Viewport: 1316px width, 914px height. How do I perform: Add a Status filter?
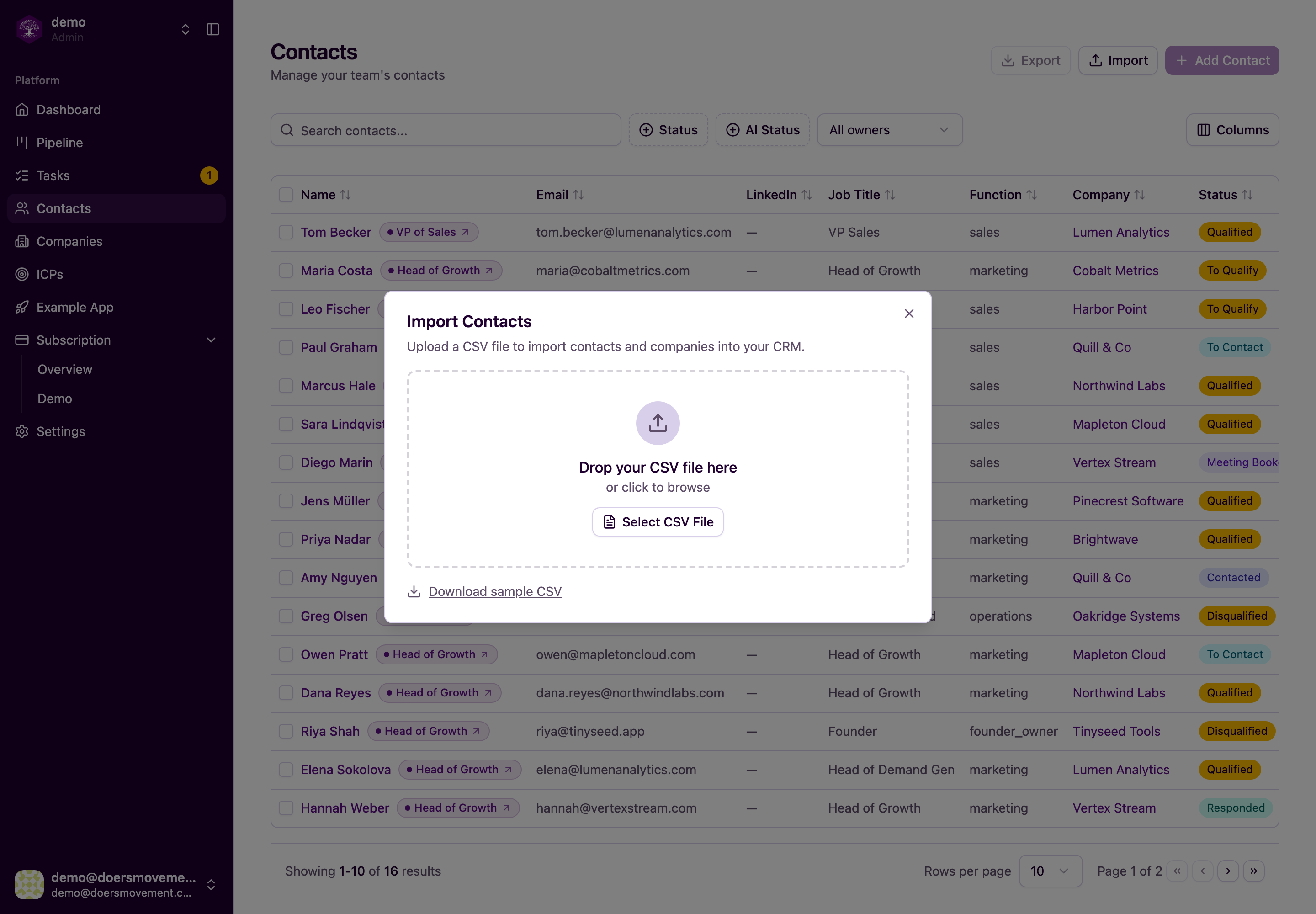(668, 130)
